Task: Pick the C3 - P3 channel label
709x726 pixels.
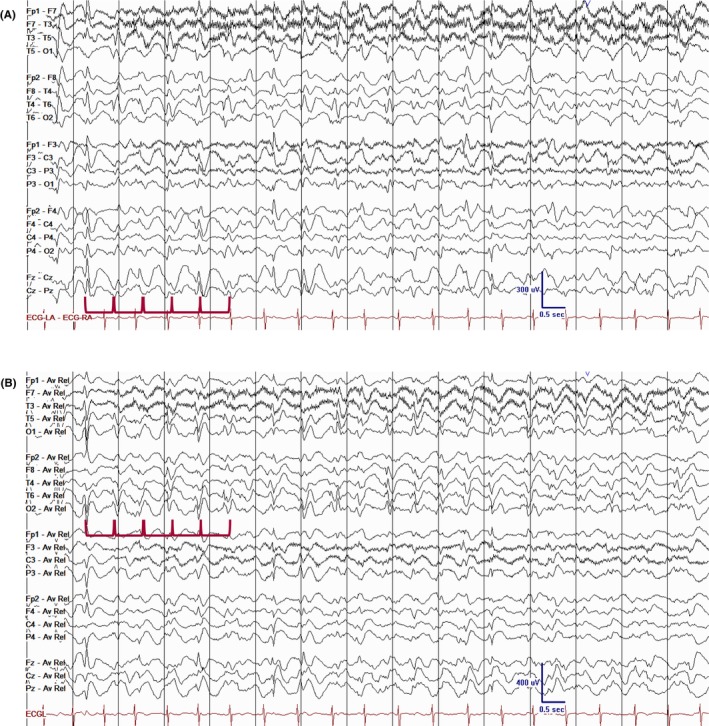Action: [40, 171]
